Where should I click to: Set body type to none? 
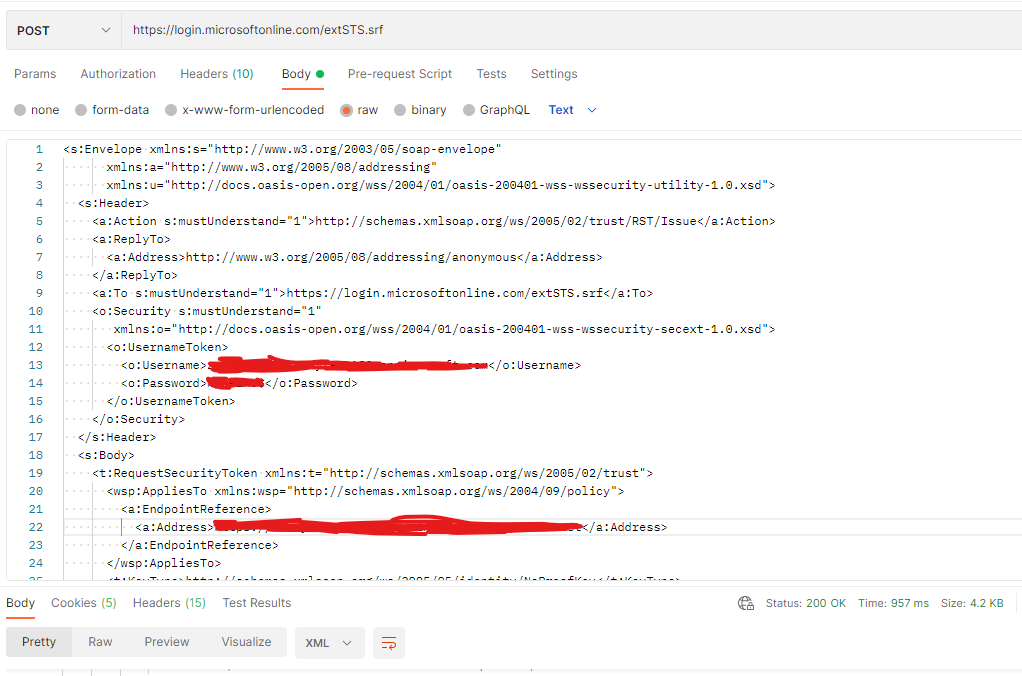point(36,110)
